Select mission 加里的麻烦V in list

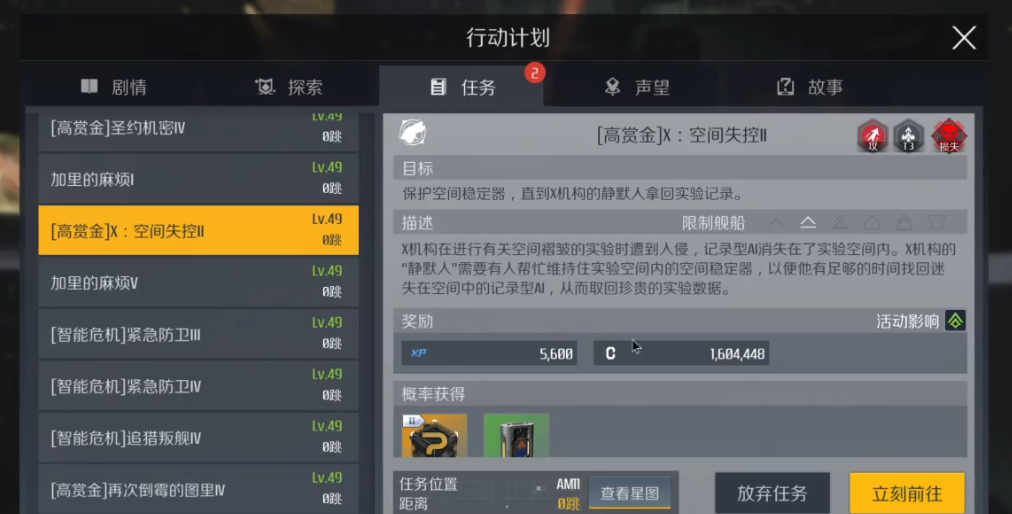click(198, 282)
